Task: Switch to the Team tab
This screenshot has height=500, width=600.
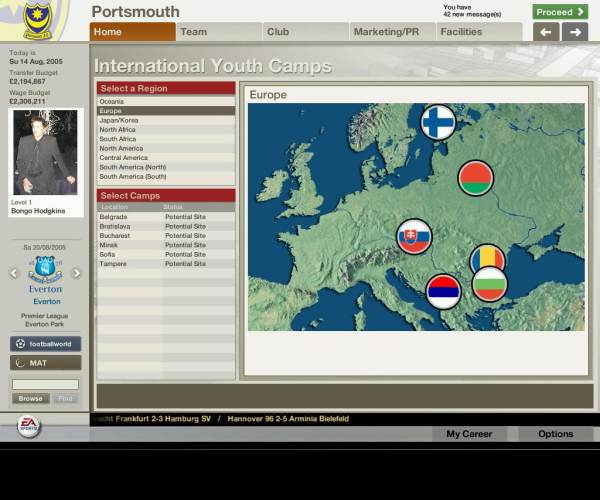Action: coord(220,32)
